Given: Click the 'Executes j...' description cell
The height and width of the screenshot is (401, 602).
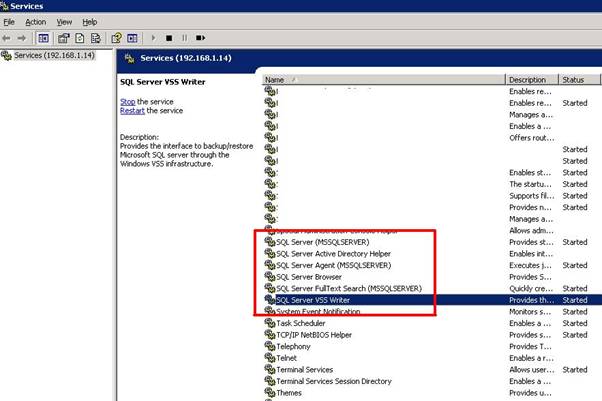Looking at the screenshot, I should click(530, 265).
